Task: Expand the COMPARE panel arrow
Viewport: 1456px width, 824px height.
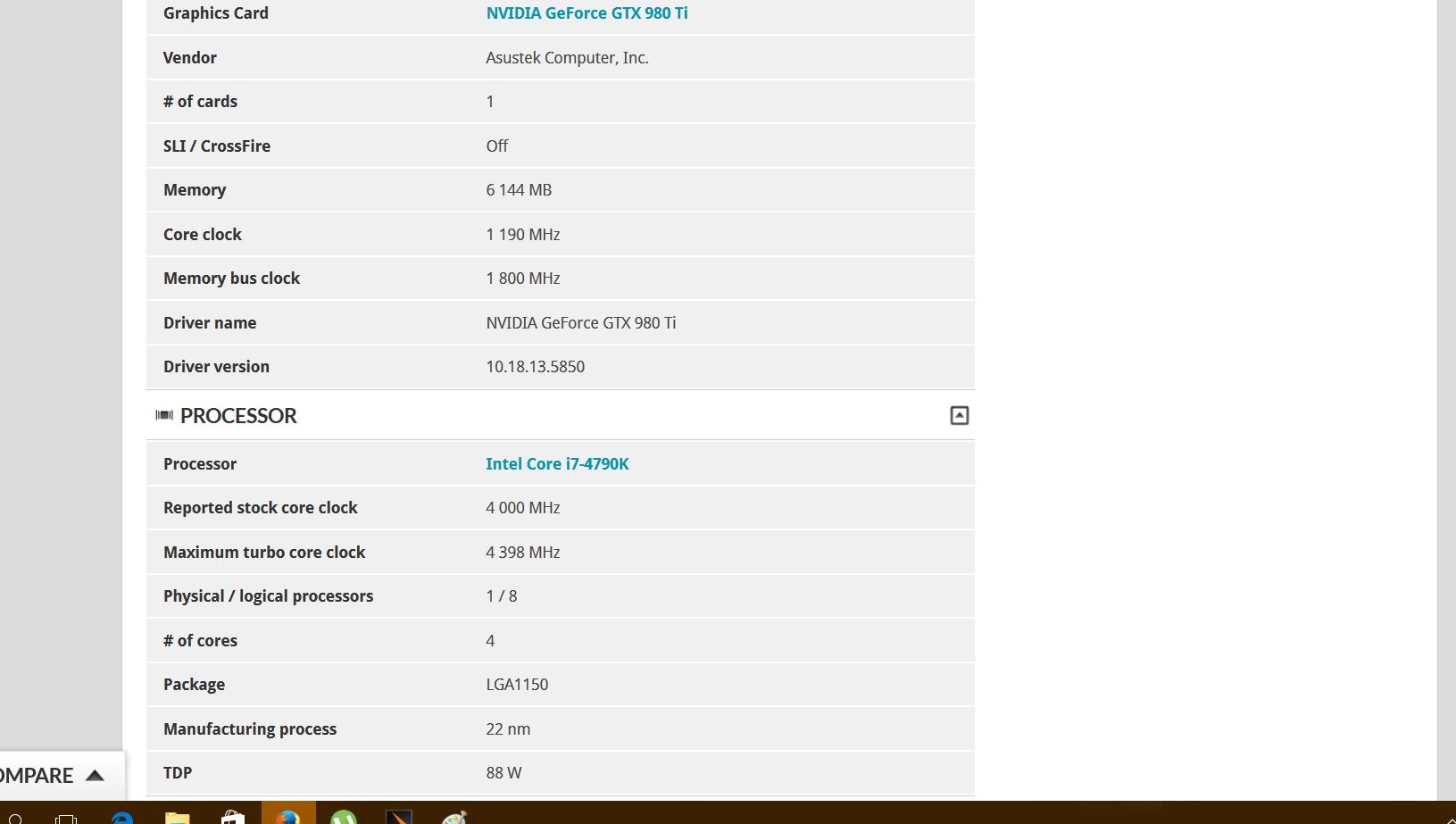Action: coord(95,776)
